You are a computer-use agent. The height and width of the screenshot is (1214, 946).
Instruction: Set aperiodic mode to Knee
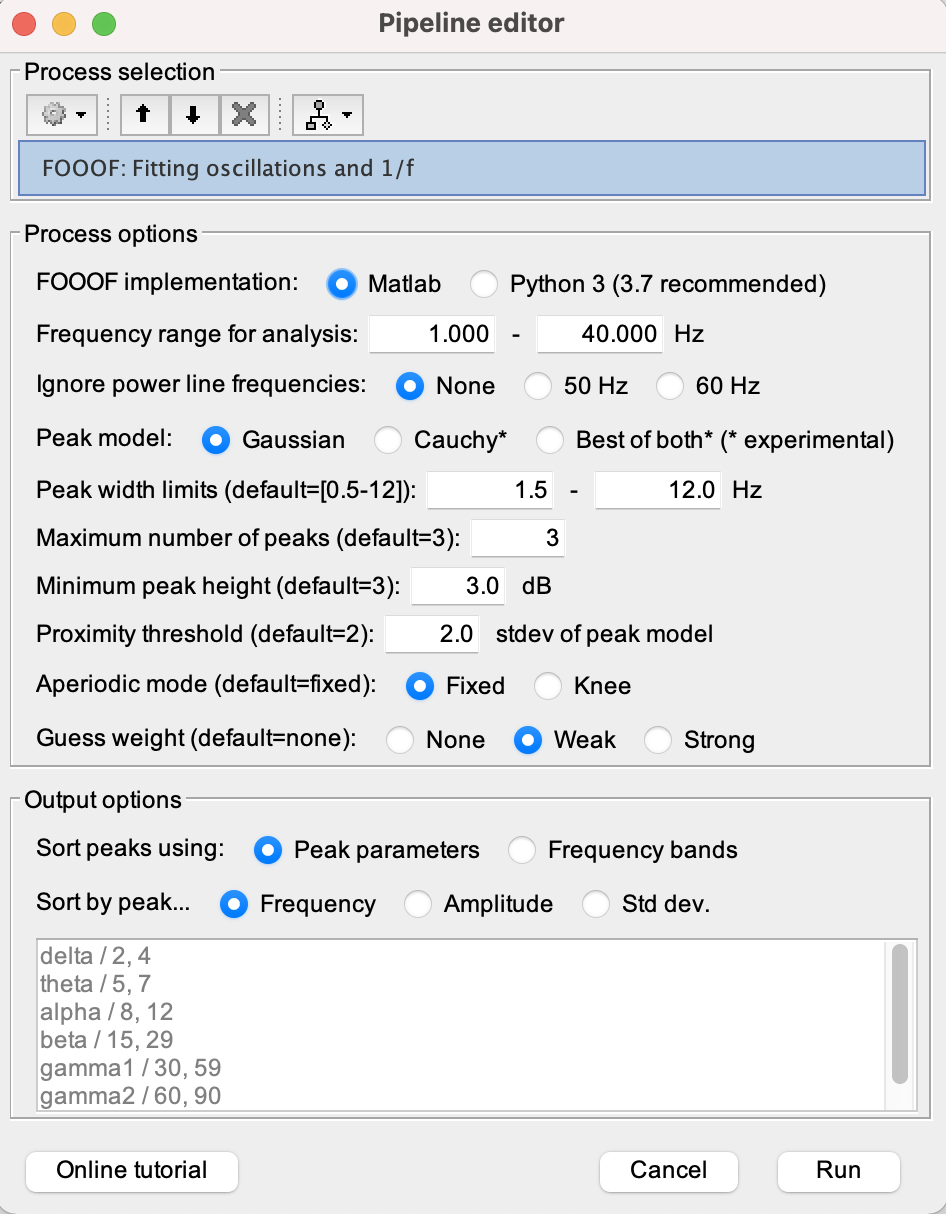click(547, 686)
